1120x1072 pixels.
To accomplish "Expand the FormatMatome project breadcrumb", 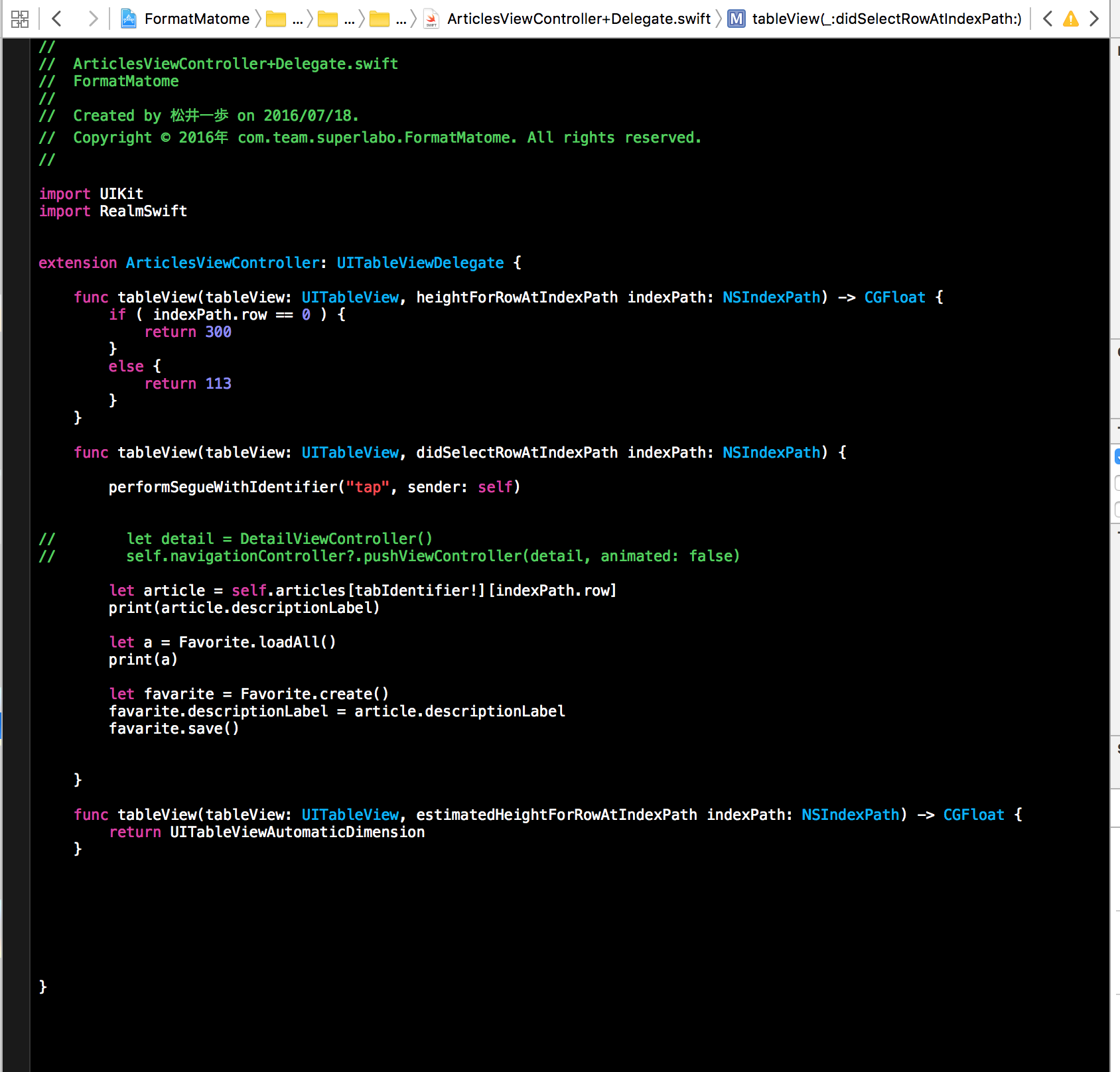I will [x=186, y=19].
